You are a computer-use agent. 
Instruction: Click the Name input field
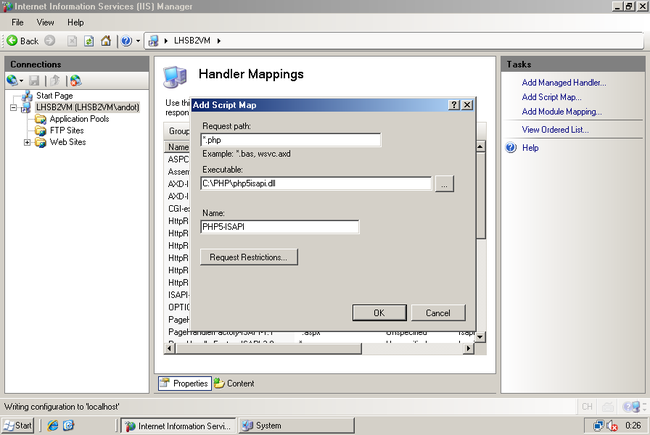tap(280, 227)
